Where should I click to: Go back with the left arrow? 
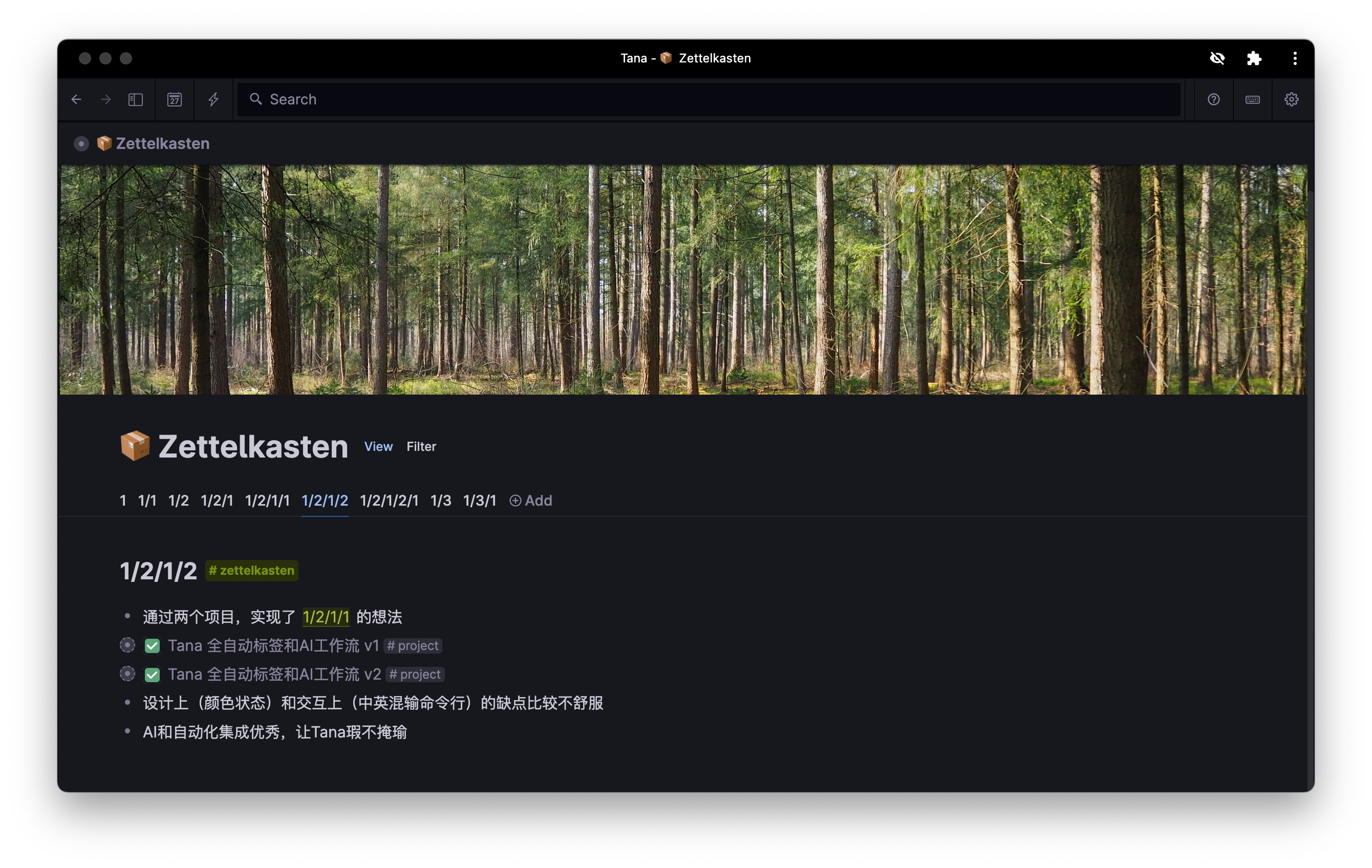click(x=76, y=100)
